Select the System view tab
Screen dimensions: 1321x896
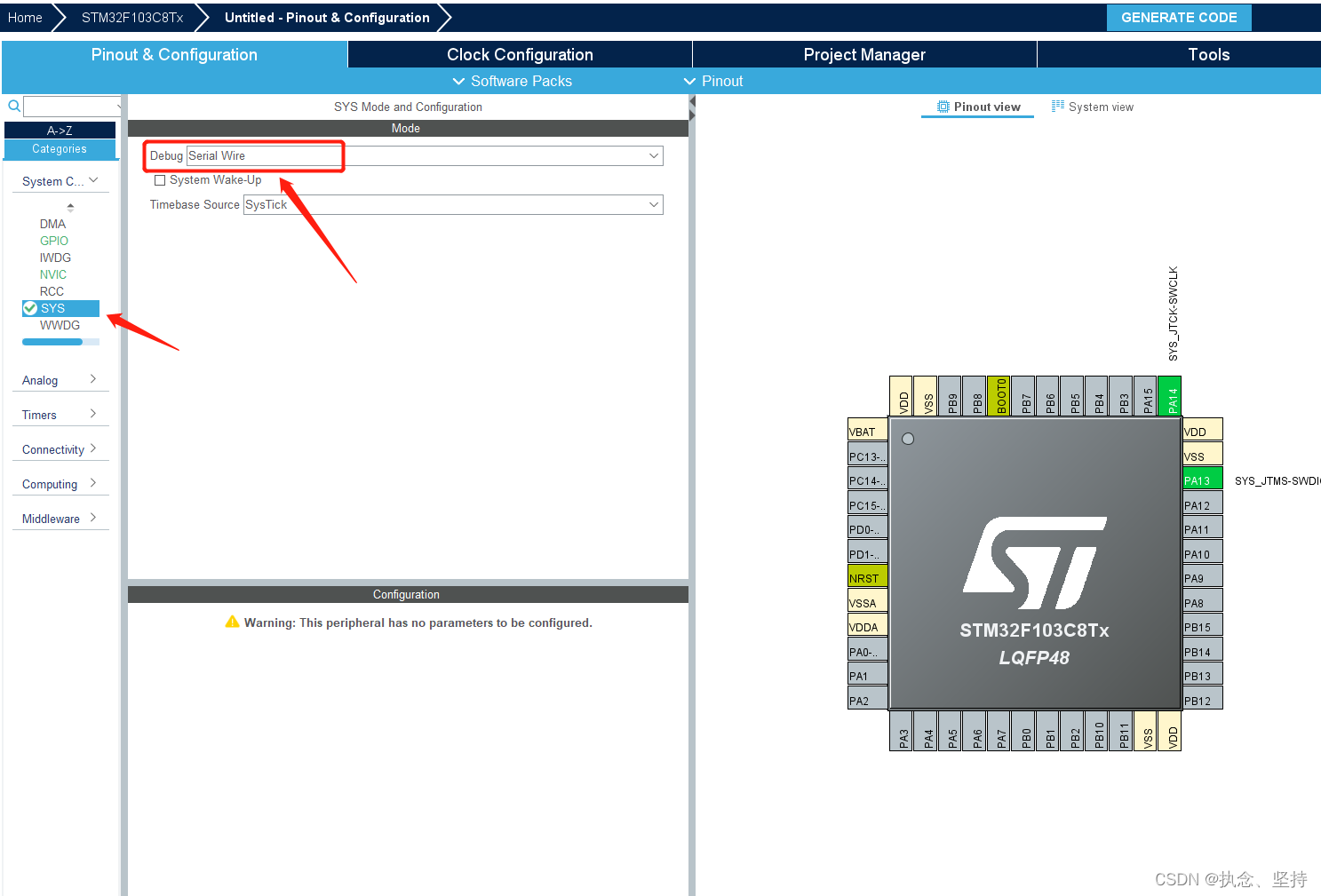coord(1093,107)
